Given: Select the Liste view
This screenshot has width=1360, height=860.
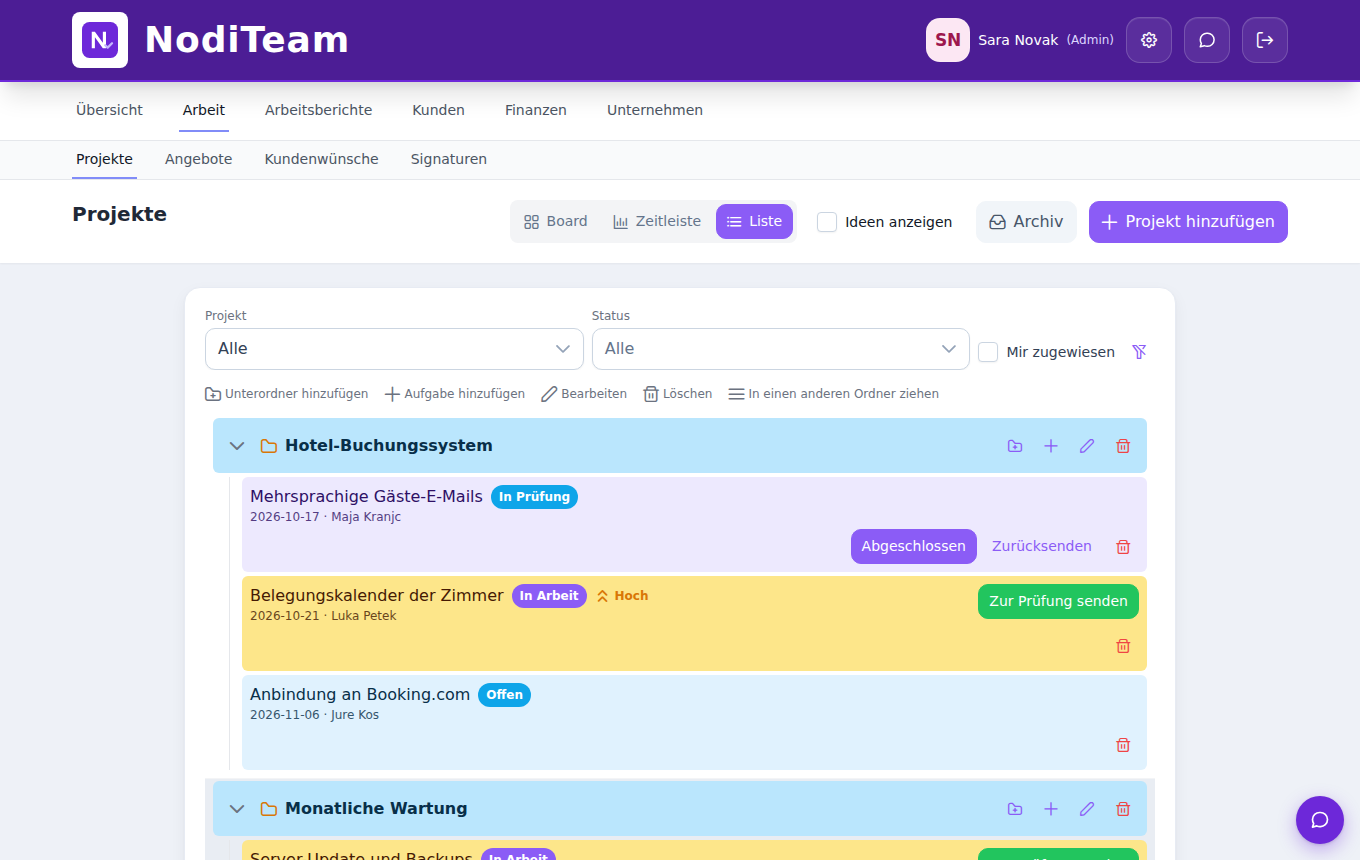Looking at the screenshot, I should pyautogui.click(x=754, y=222).
